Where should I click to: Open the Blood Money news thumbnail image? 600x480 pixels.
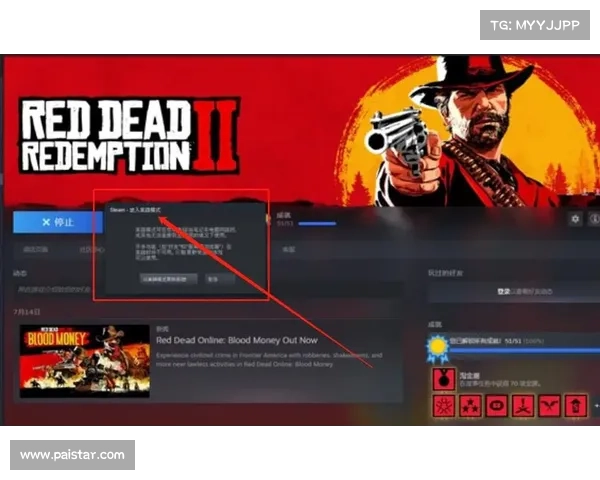[85, 361]
